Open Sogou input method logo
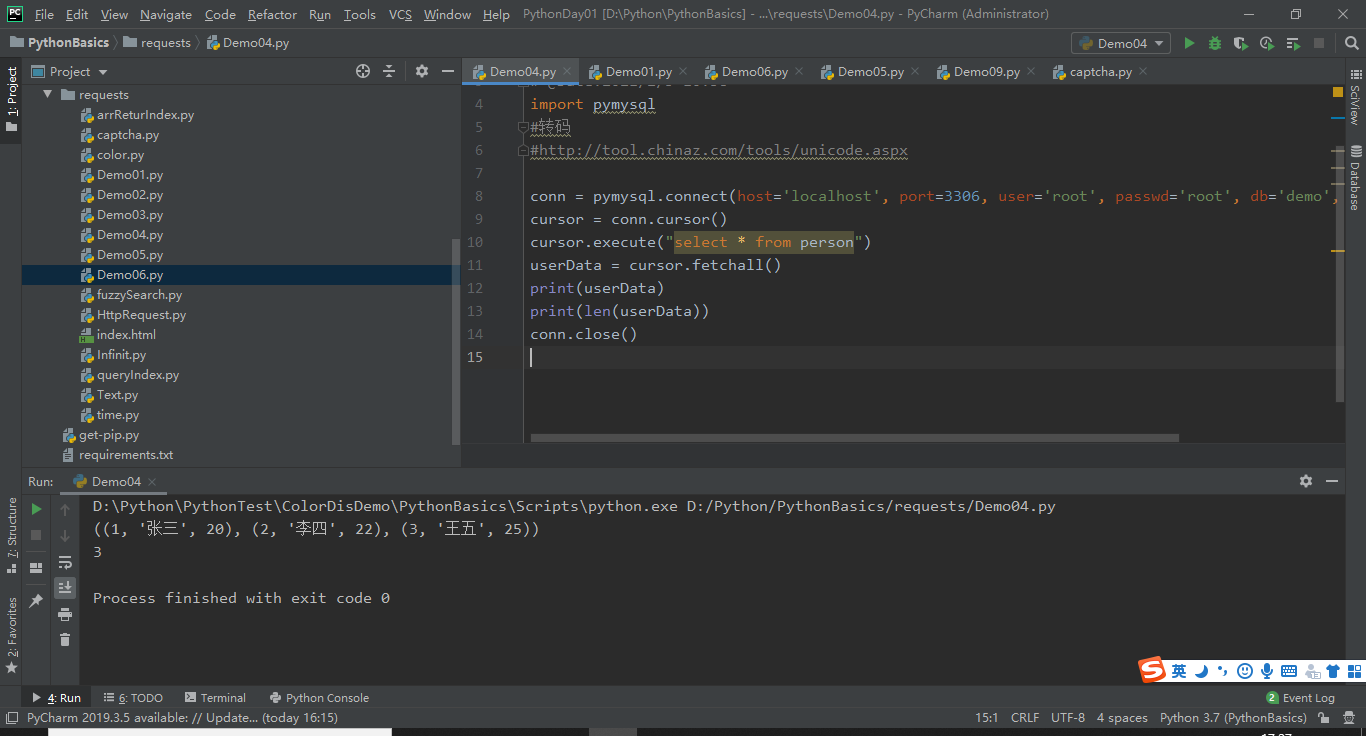The height and width of the screenshot is (736, 1366). 1153,670
